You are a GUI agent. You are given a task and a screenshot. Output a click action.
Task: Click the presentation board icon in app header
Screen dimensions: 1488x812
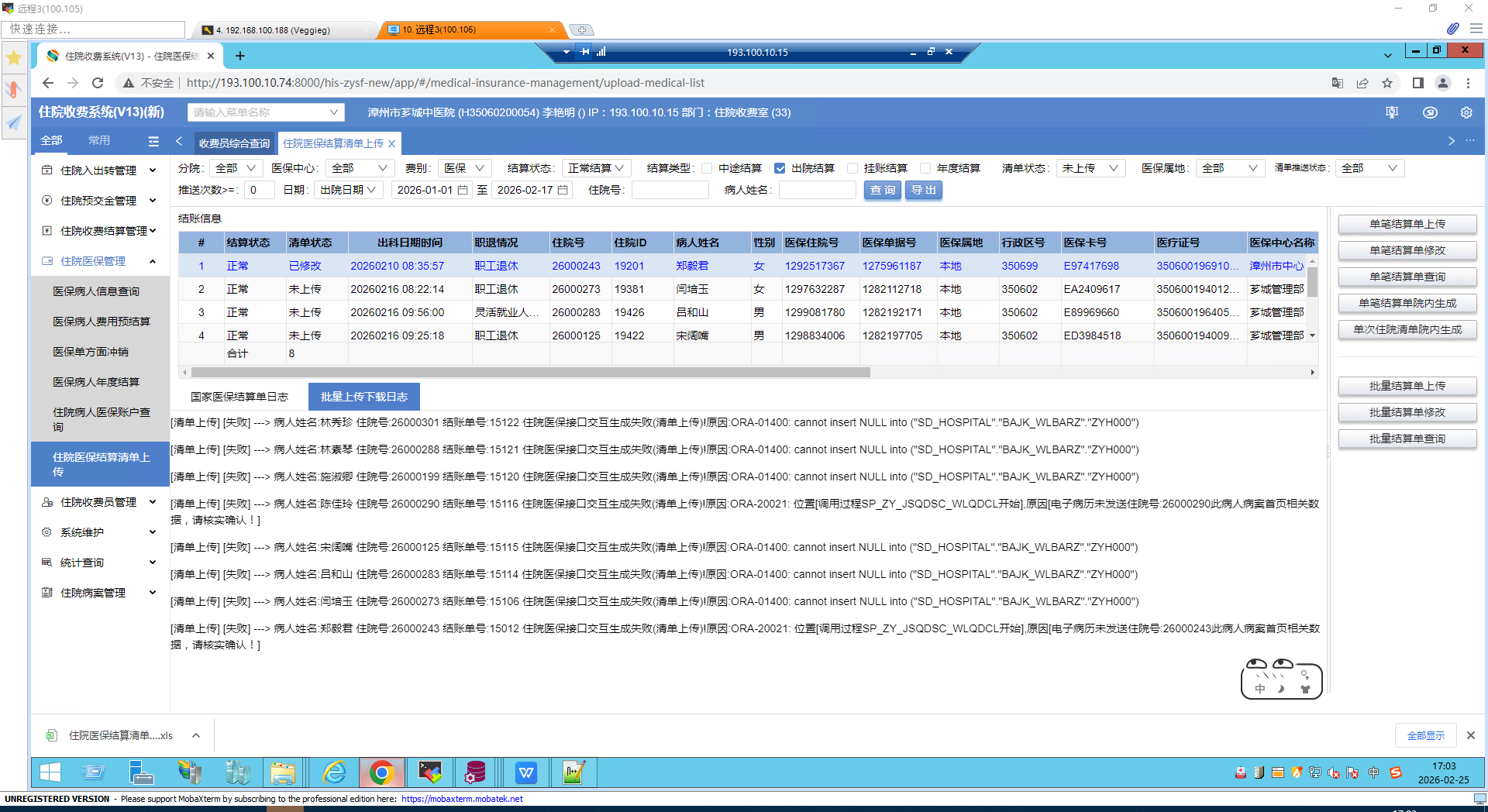[x=1392, y=112]
